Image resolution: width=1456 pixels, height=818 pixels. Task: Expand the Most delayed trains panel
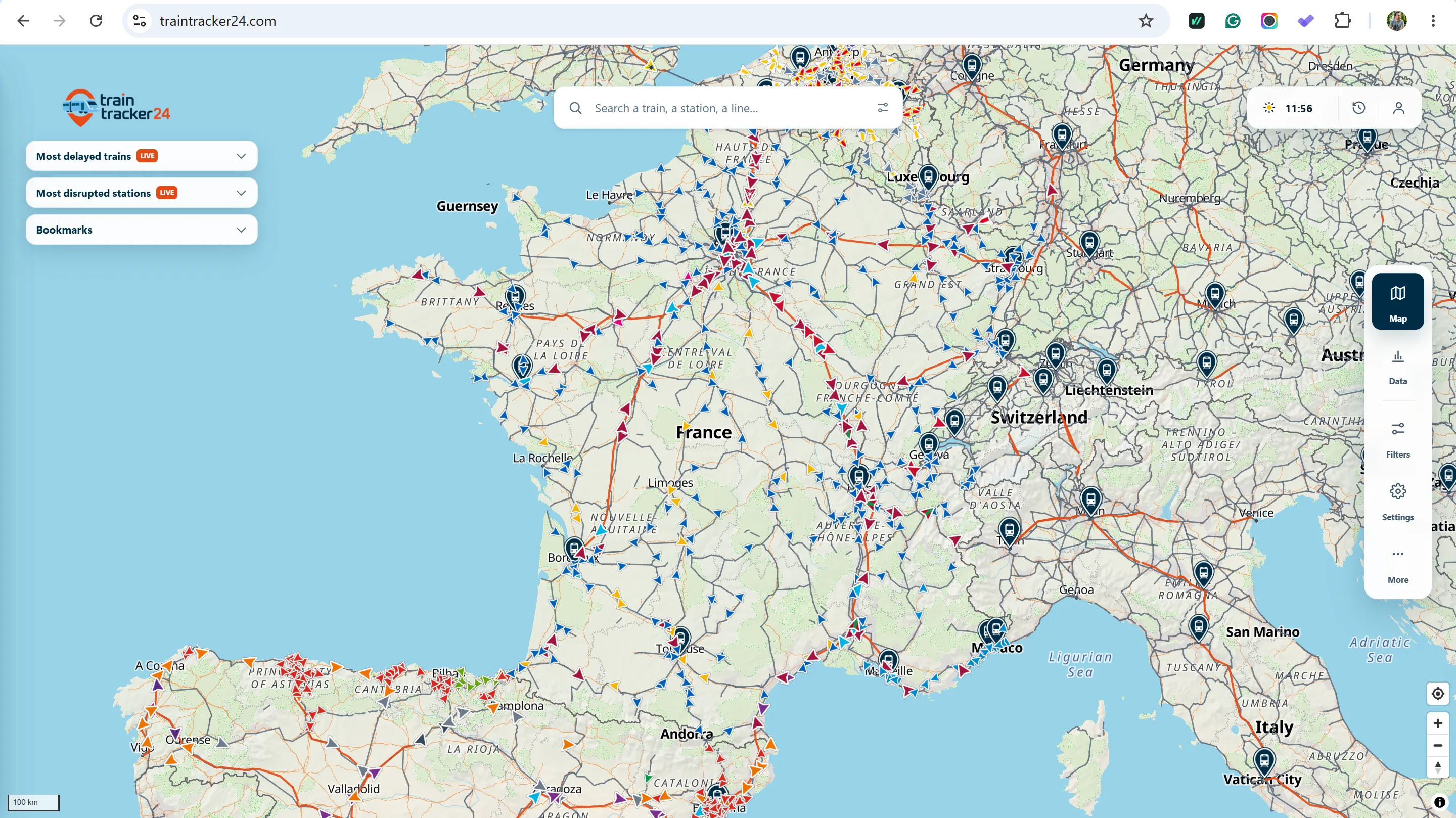(x=142, y=155)
